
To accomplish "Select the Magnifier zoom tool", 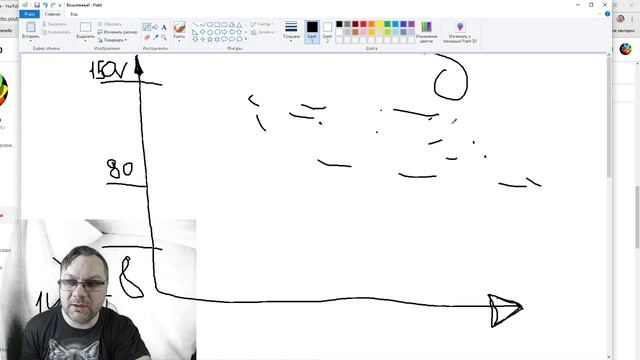I will [164, 37].
